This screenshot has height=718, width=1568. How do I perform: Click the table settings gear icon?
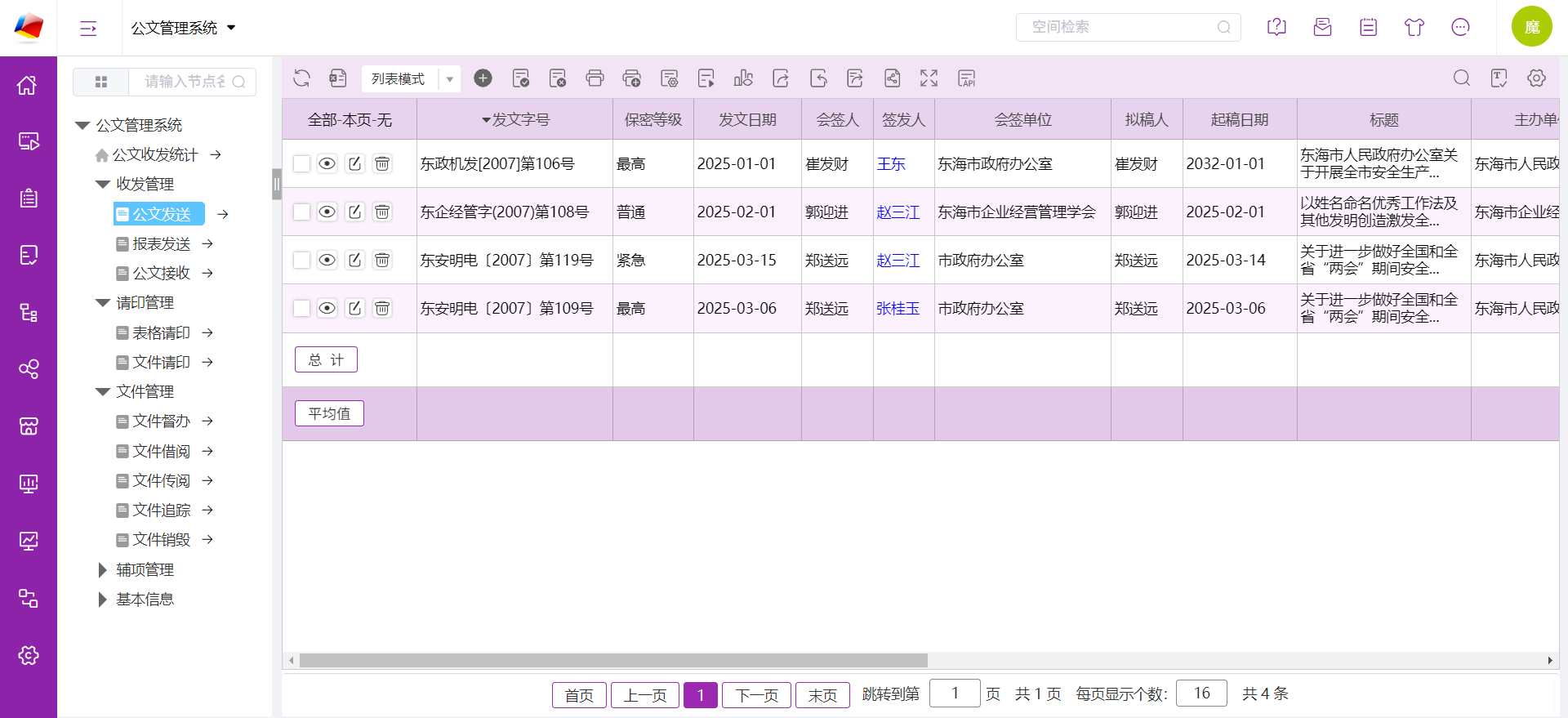1537,78
